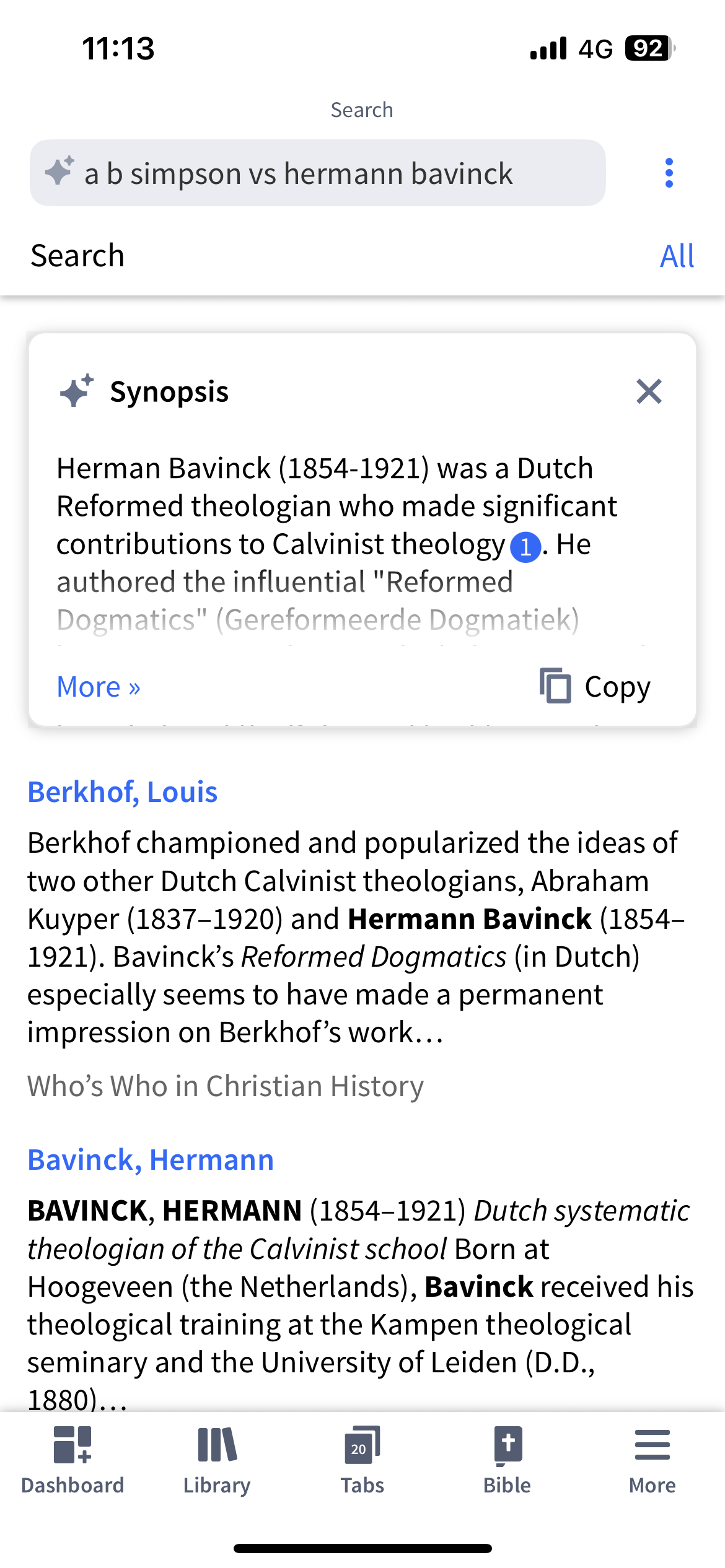
Task: Open the All filter dropdown
Action: [x=677, y=256]
